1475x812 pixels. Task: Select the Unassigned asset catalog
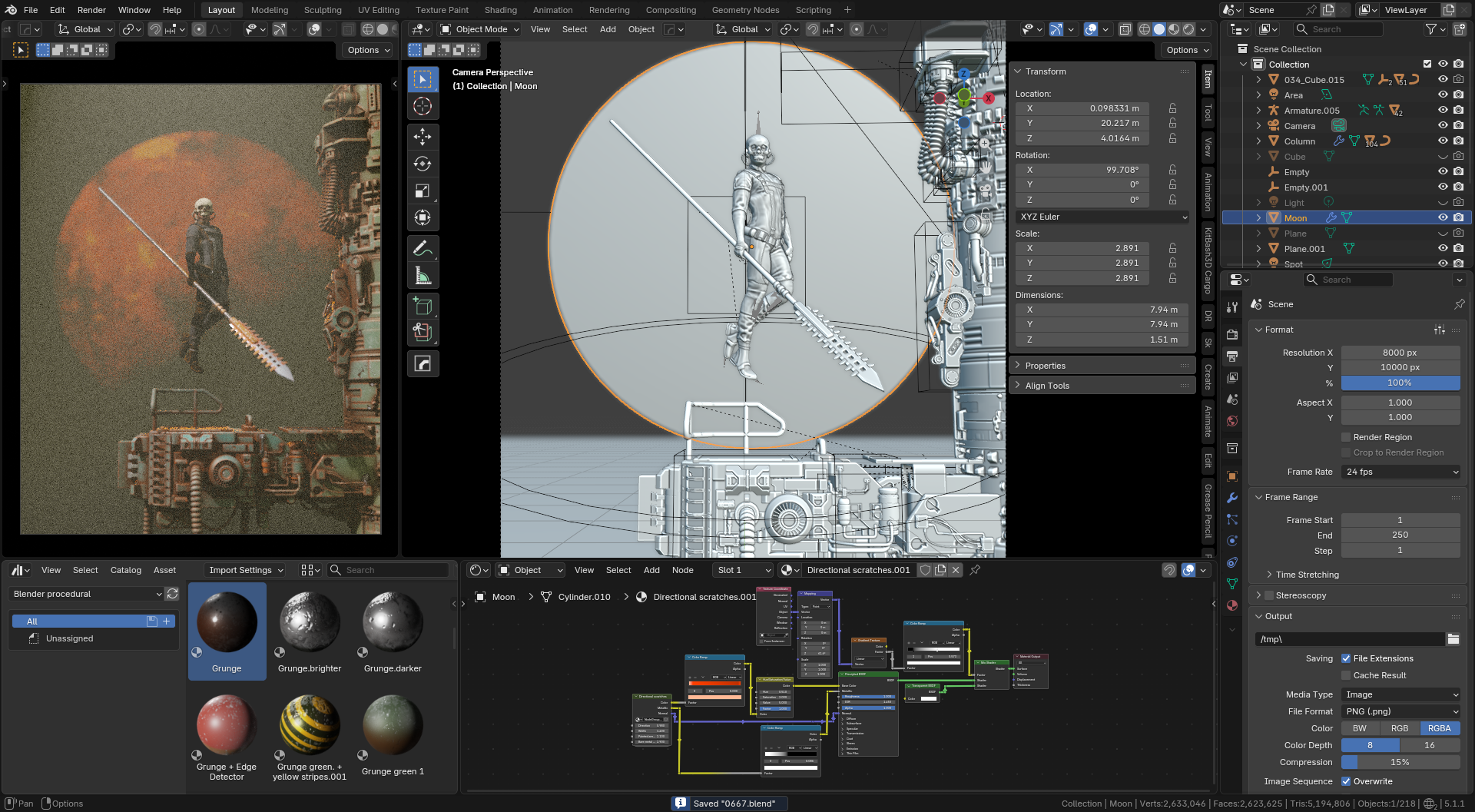click(x=69, y=638)
